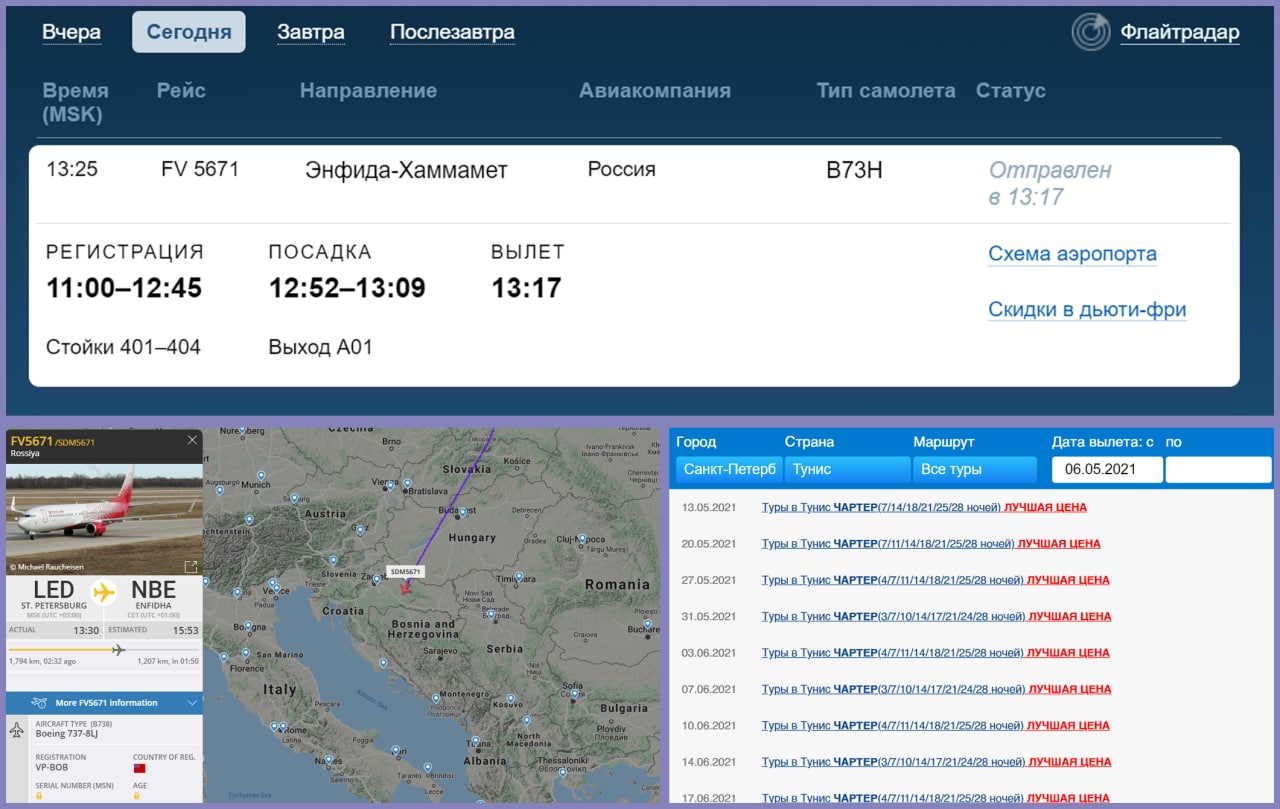Viewport: 1280px width, 809px height.
Task: Open the Маршрут dropdown showing Все туры
Action: click(975, 470)
